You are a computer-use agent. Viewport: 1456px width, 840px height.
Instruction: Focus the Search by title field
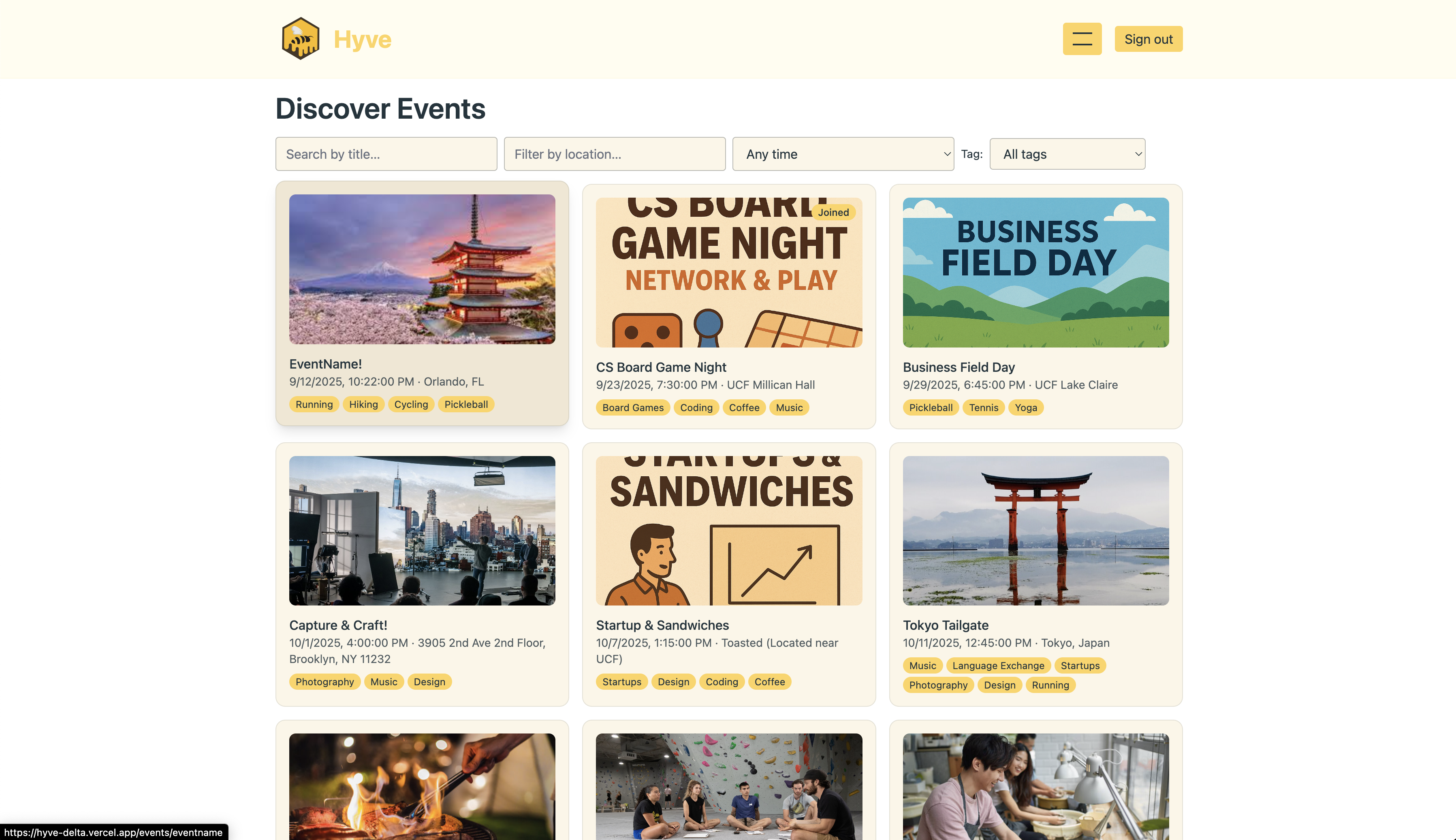tap(386, 154)
